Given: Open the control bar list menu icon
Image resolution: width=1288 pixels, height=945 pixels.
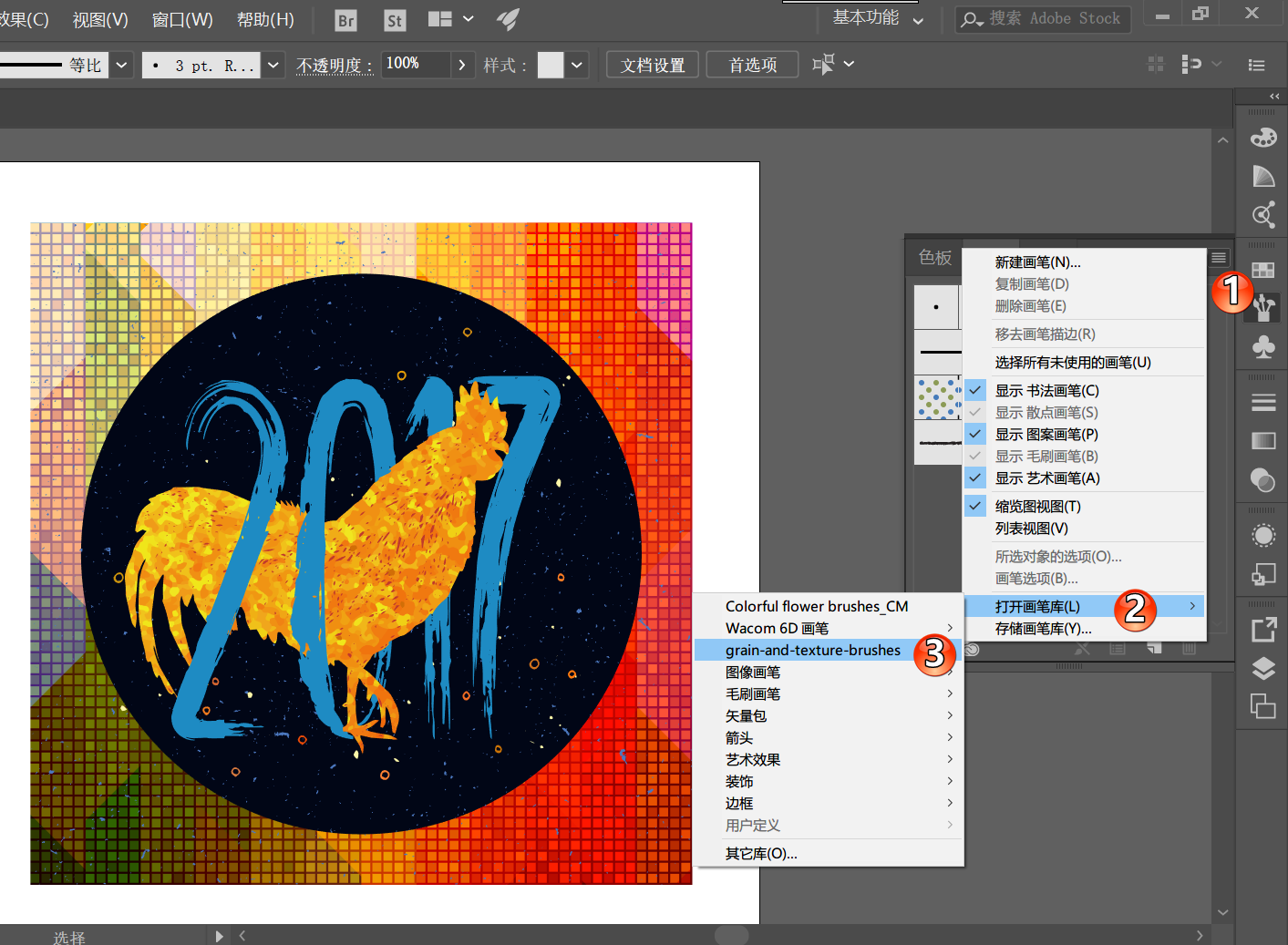Looking at the screenshot, I should click(x=1257, y=65).
